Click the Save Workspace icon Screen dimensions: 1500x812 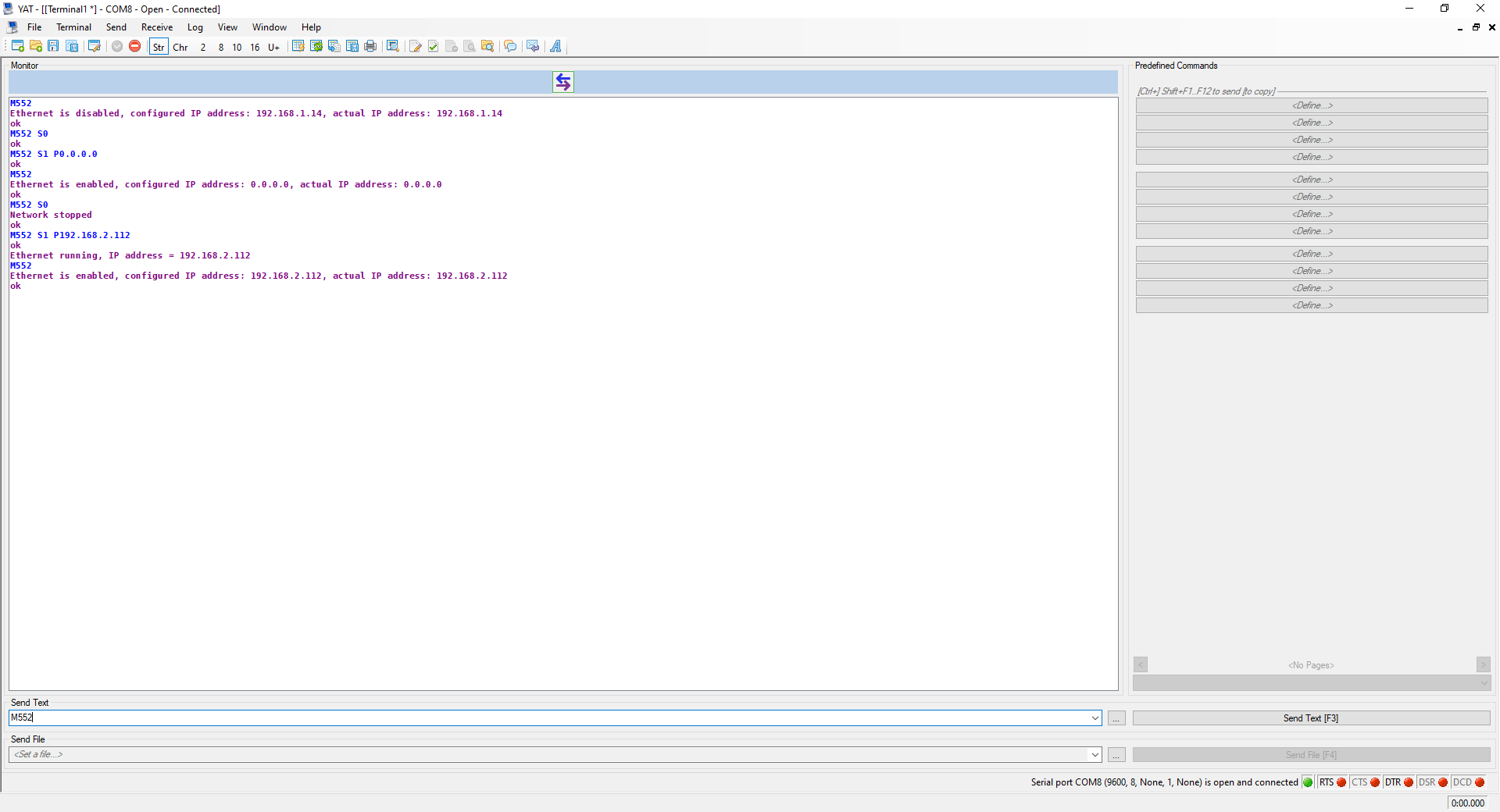pos(72,46)
